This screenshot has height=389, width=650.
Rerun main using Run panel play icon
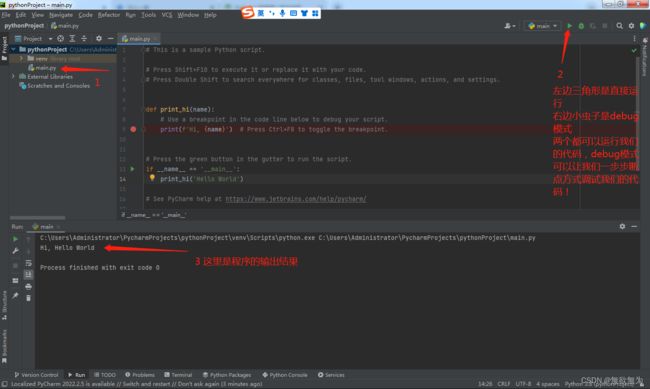tap(15, 239)
